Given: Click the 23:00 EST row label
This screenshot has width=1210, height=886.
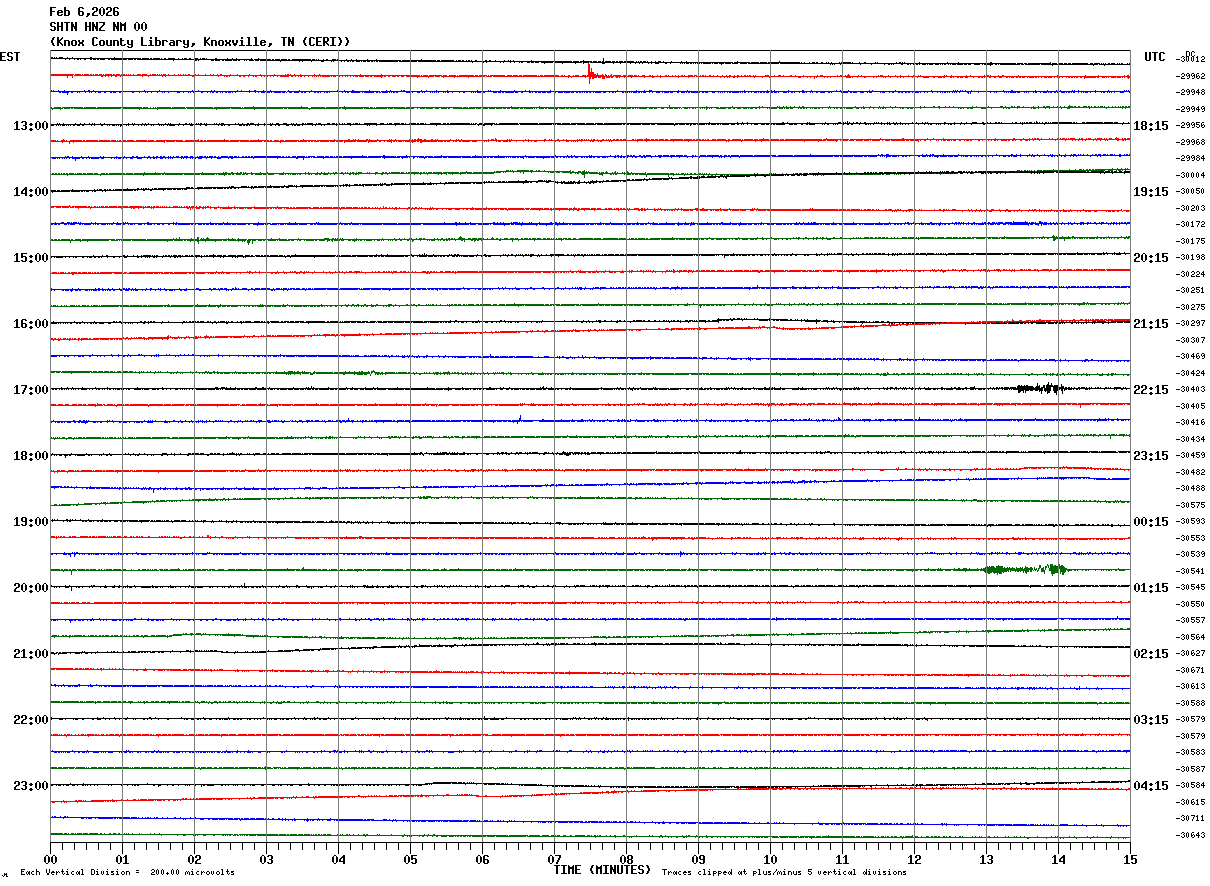Looking at the screenshot, I should (x=31, y=786).
